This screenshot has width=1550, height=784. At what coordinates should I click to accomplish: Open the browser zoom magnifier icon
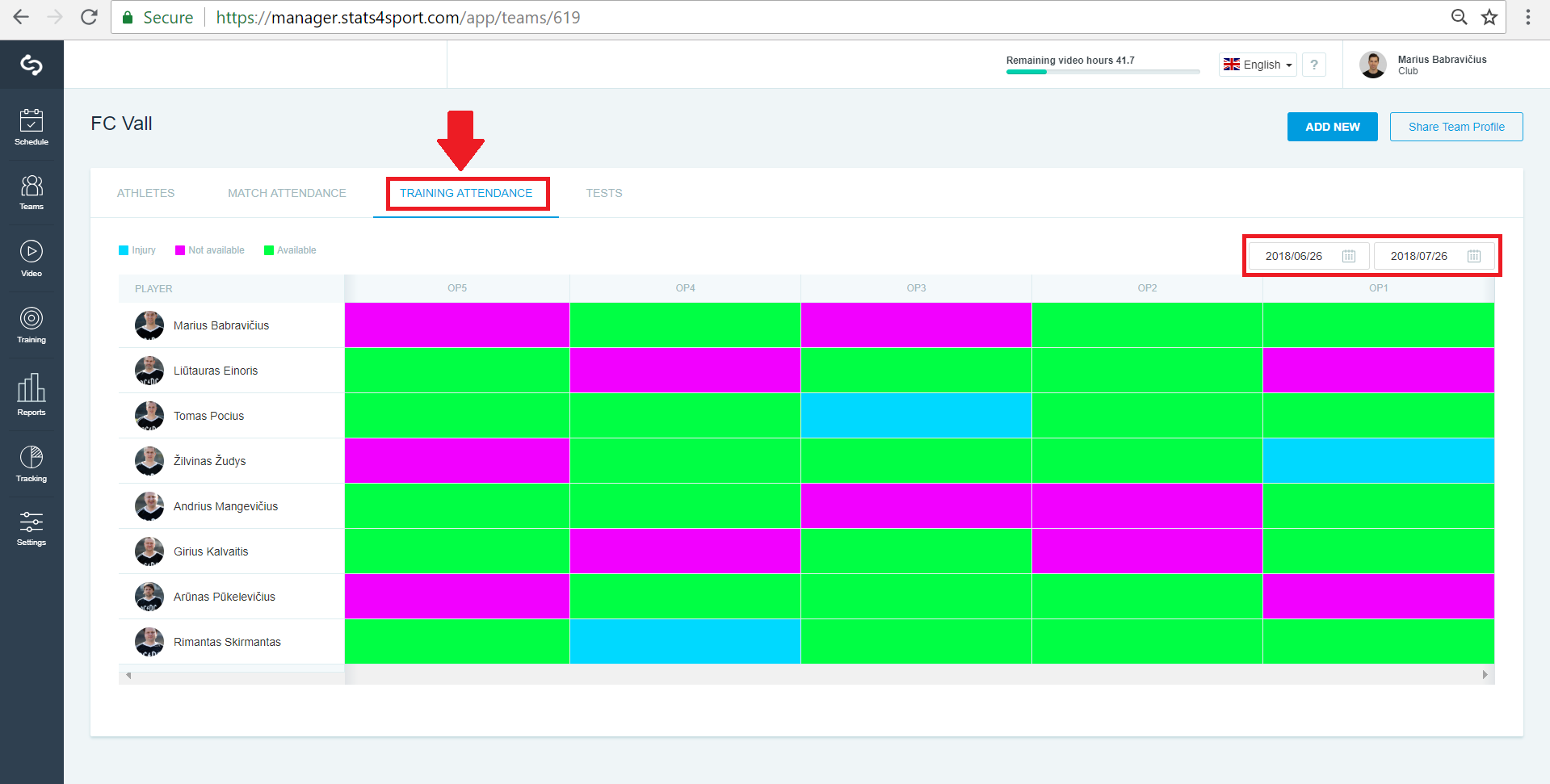pos(1459,17)
